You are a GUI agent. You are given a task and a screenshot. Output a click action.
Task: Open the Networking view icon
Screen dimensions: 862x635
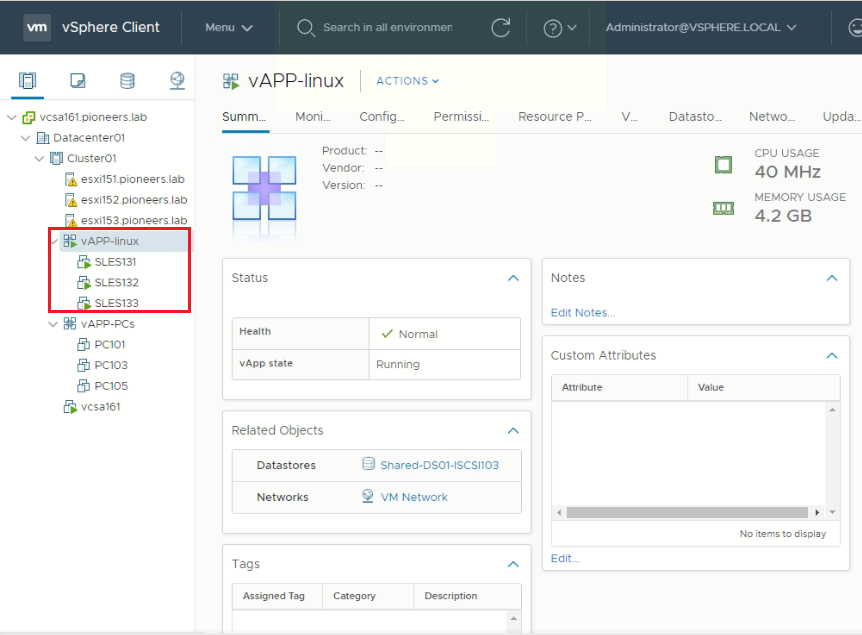pyautogui.click(x=177, y=81)
